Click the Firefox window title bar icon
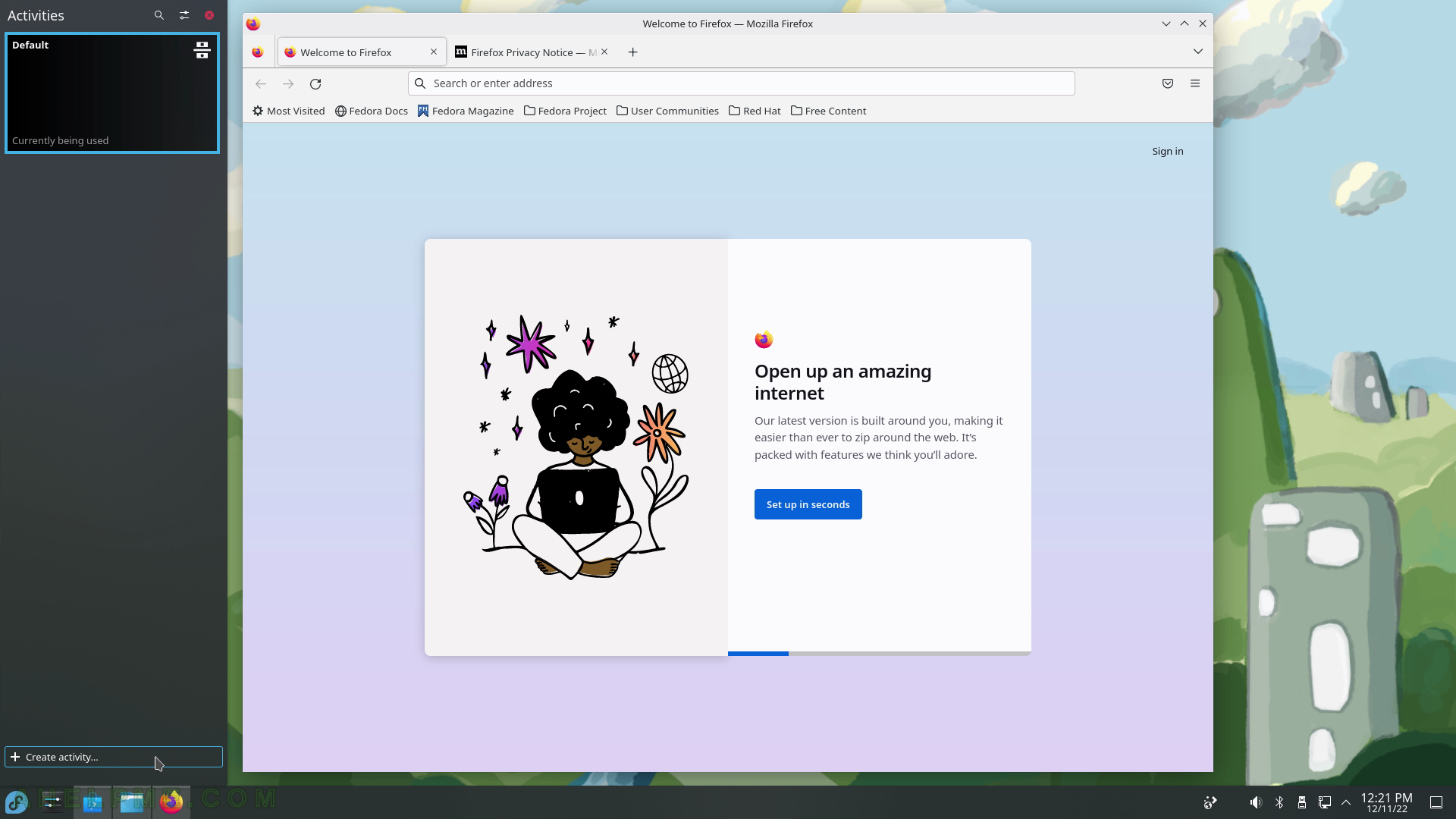 click(253, 24)
